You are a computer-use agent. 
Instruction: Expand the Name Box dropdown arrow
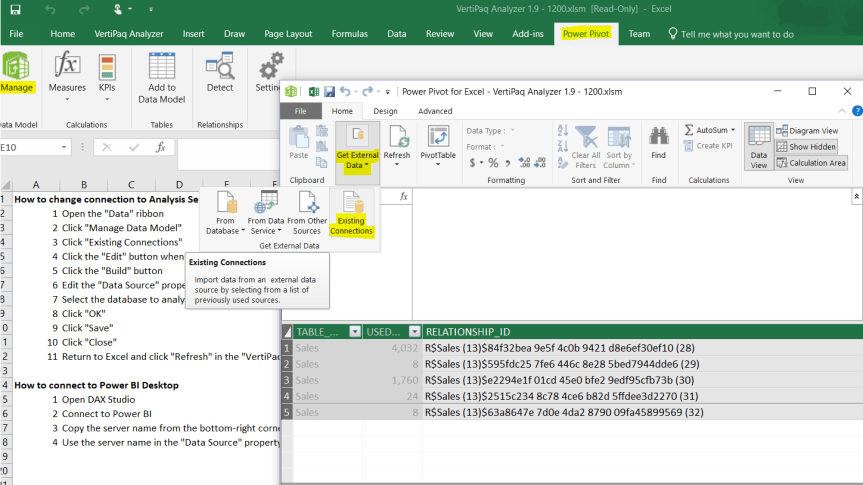[64, 147]
